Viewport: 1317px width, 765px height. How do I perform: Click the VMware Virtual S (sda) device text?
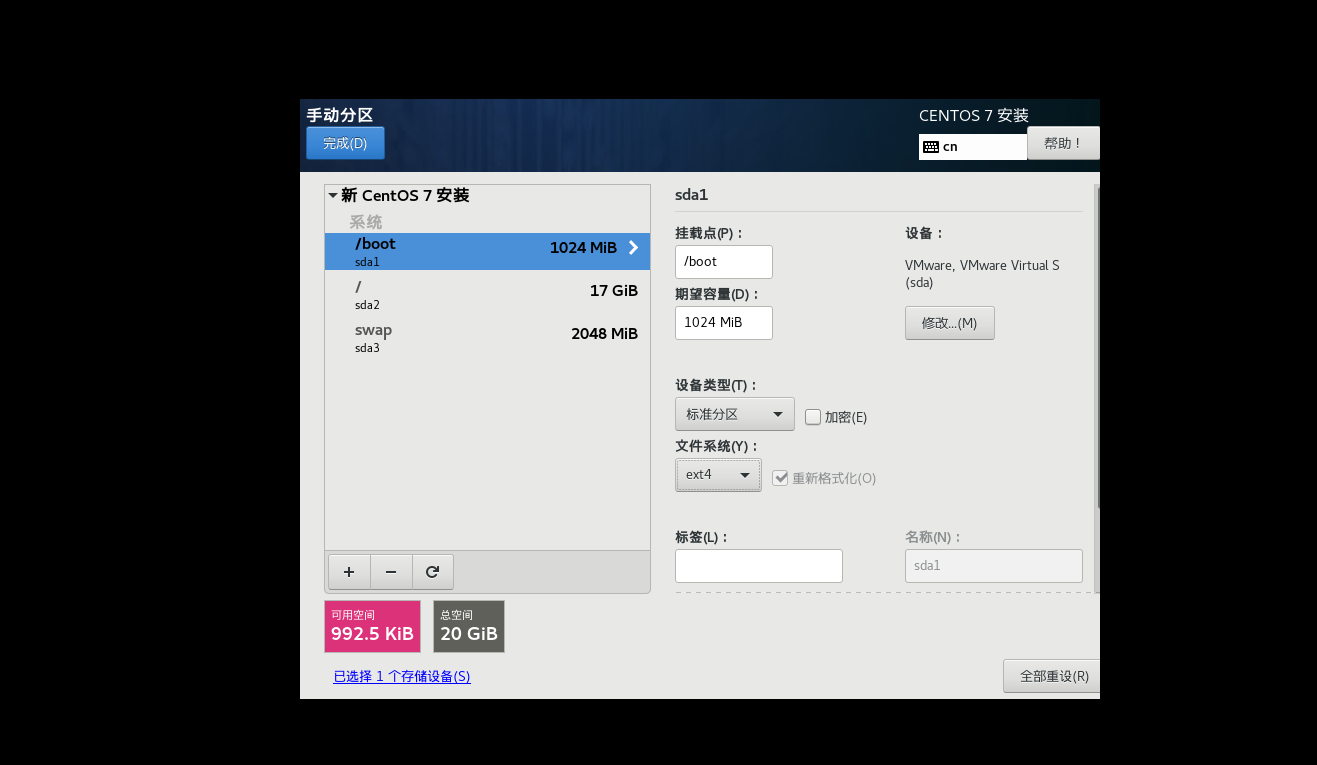(x=982, y=274)
